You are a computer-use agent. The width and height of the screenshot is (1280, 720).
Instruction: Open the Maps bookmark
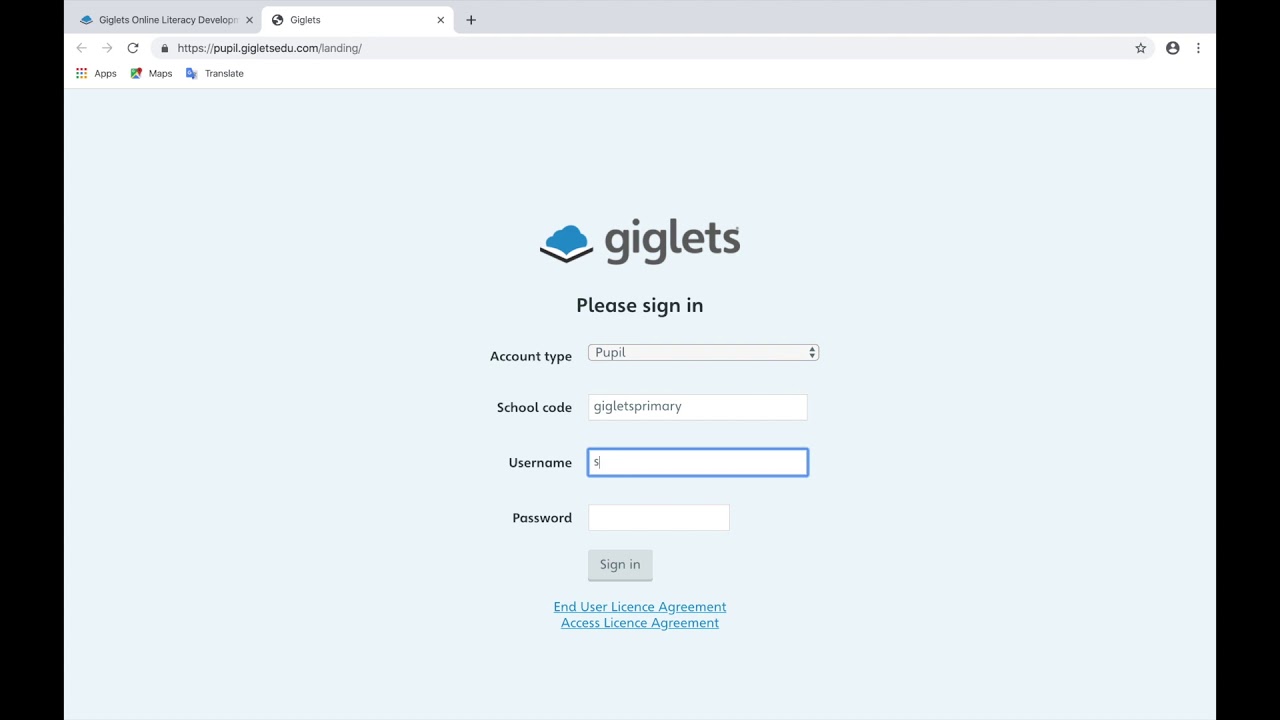151,73
